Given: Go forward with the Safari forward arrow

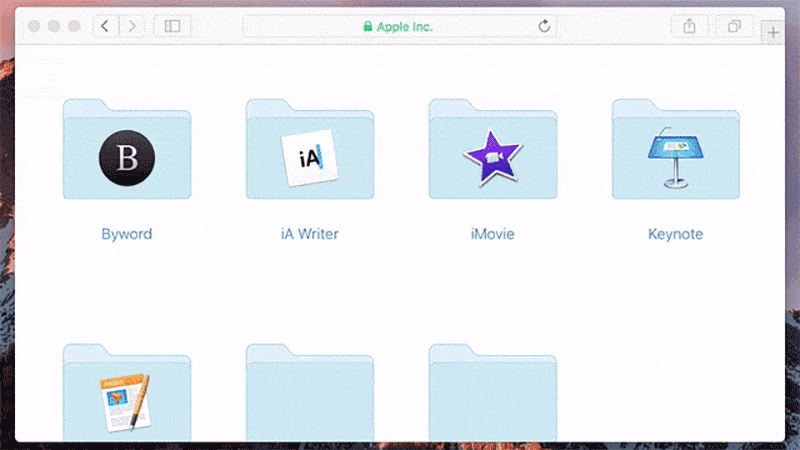Looking at the screenshot, I should (132, 26).
